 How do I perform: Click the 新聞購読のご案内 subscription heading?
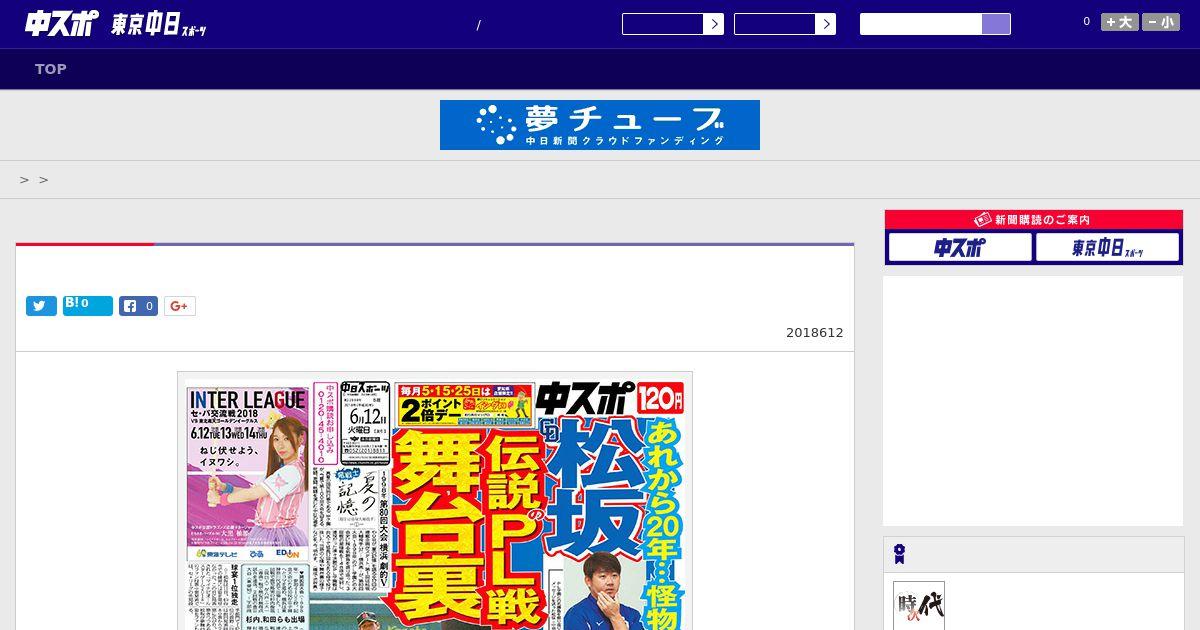pyautogui.click(x=1034, y=220)
